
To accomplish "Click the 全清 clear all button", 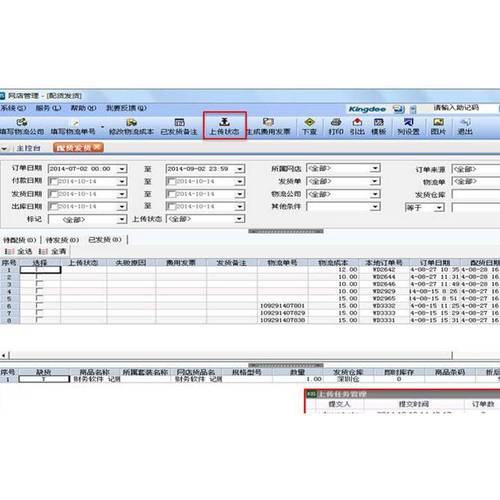I will point(53,251).
